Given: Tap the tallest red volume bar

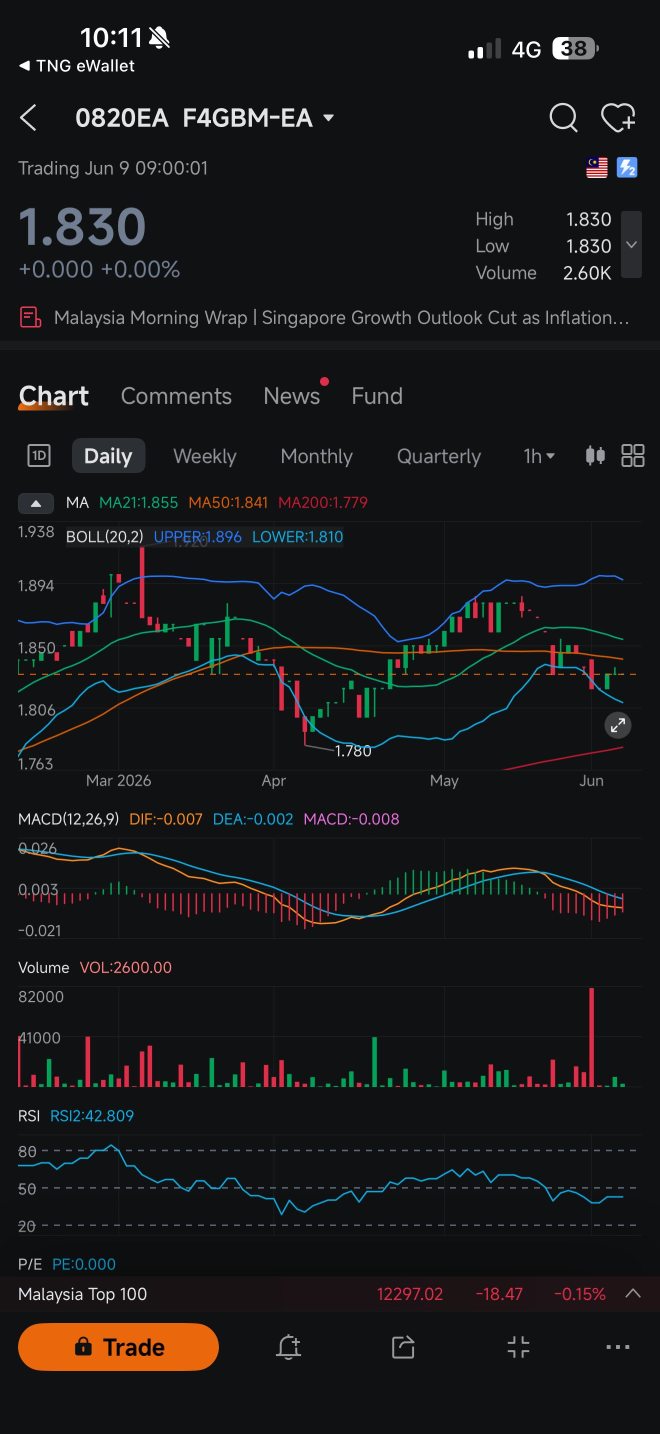Looking at the screenshot, I should pyautogui.click(x=592, y=1037).
